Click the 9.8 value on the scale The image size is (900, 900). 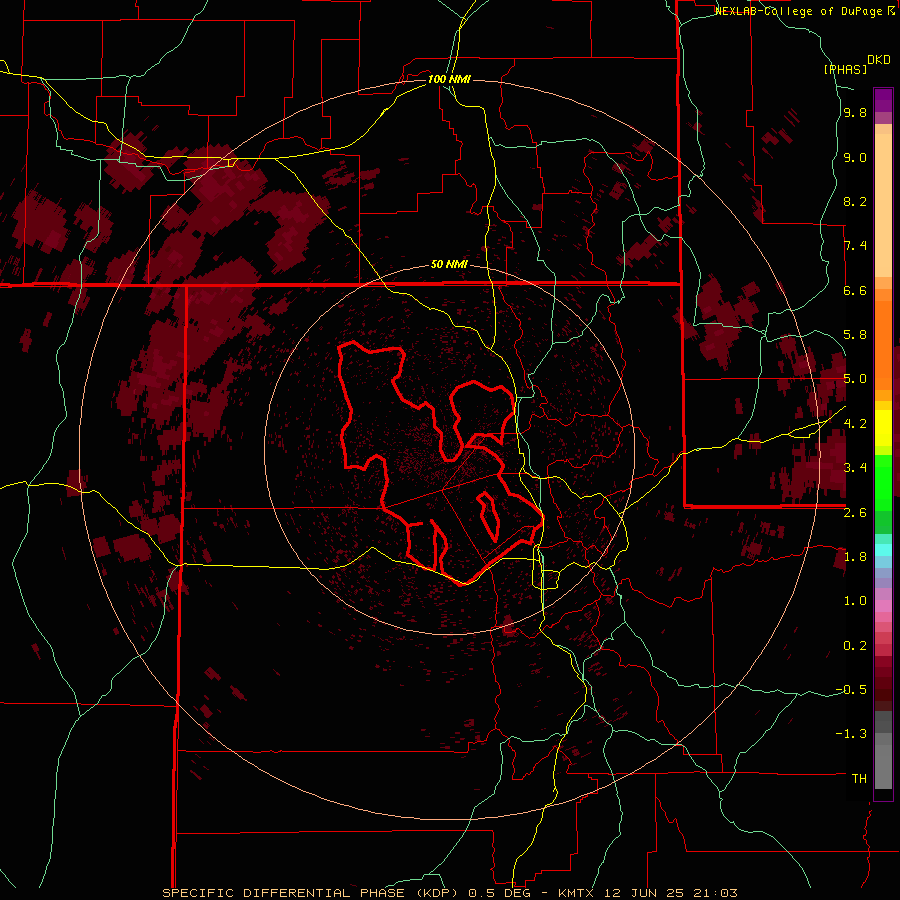tap(855, 113)
